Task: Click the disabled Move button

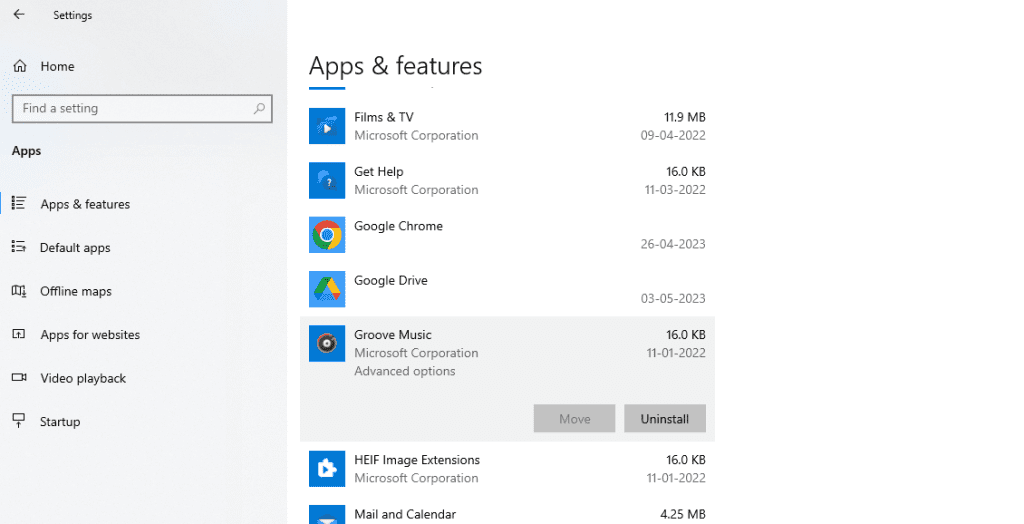Action: tap(574, 419)
